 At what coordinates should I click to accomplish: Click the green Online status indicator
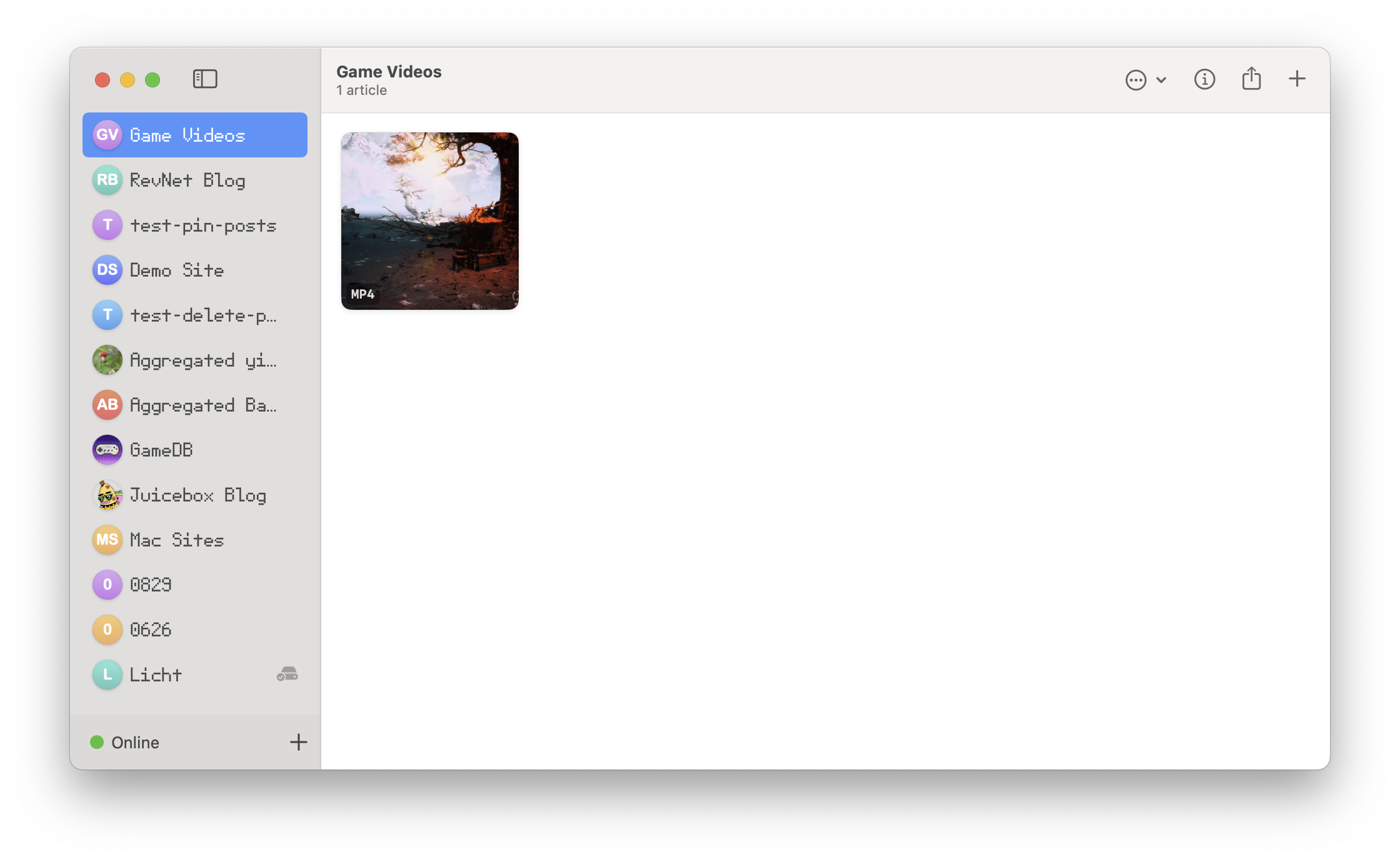[97, 742]
